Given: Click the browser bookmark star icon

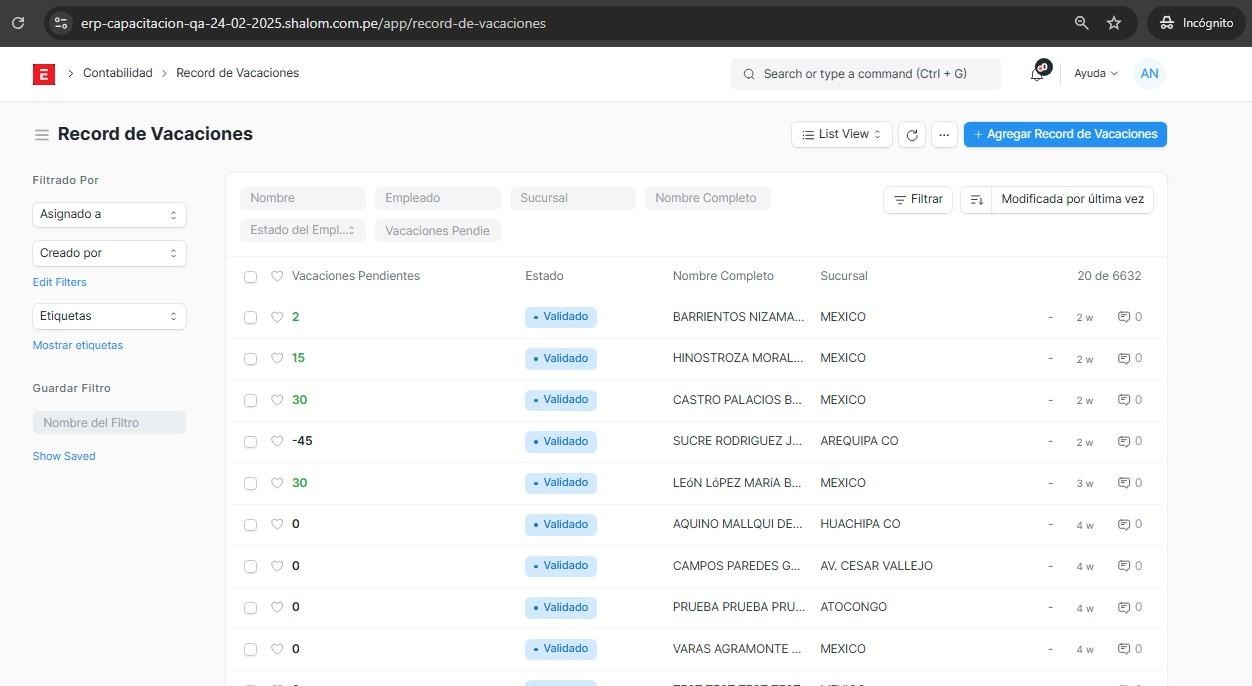Looking at the screenshot, I should pyautogui.click(x=1114, y=23).
